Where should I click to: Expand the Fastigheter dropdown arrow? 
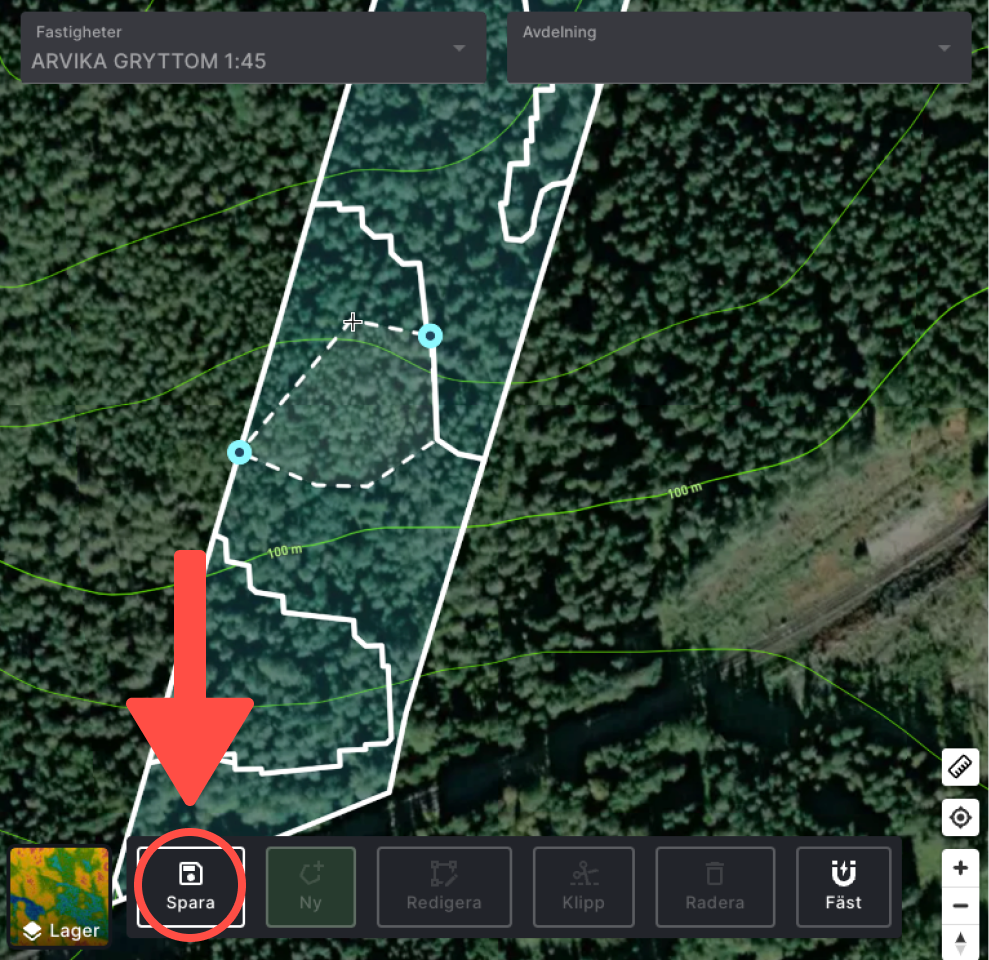(x=459, y=48)
